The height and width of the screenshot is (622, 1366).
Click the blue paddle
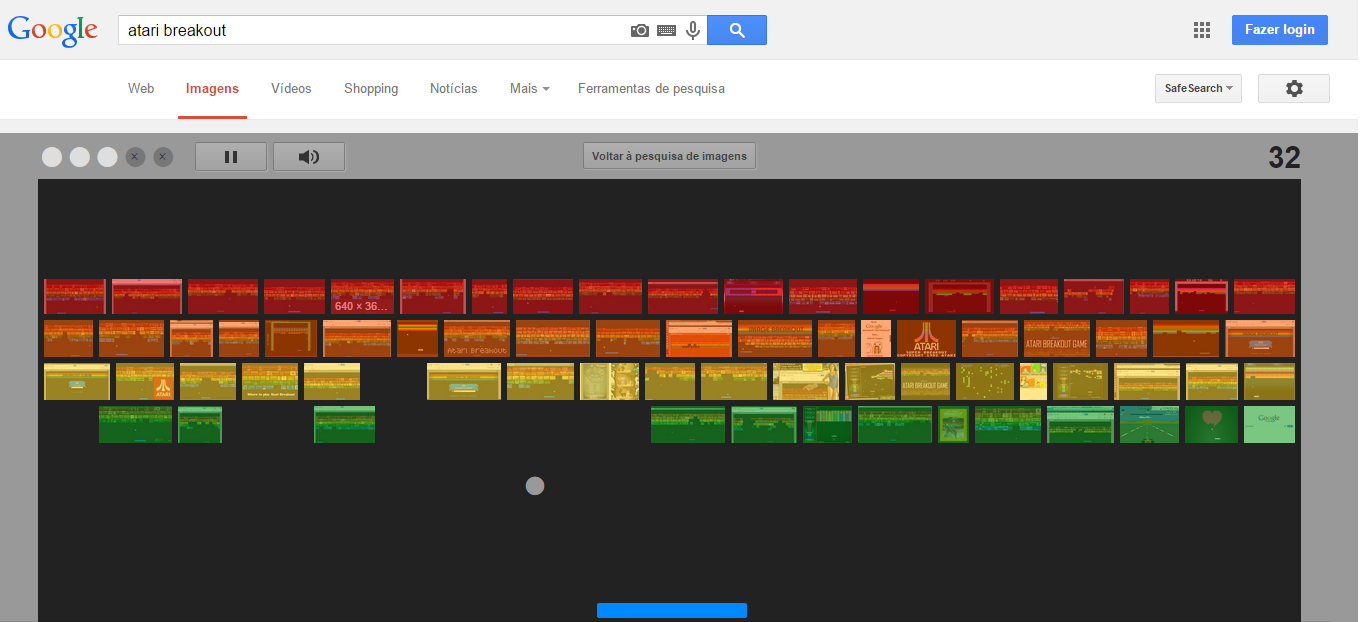(672, 610)
